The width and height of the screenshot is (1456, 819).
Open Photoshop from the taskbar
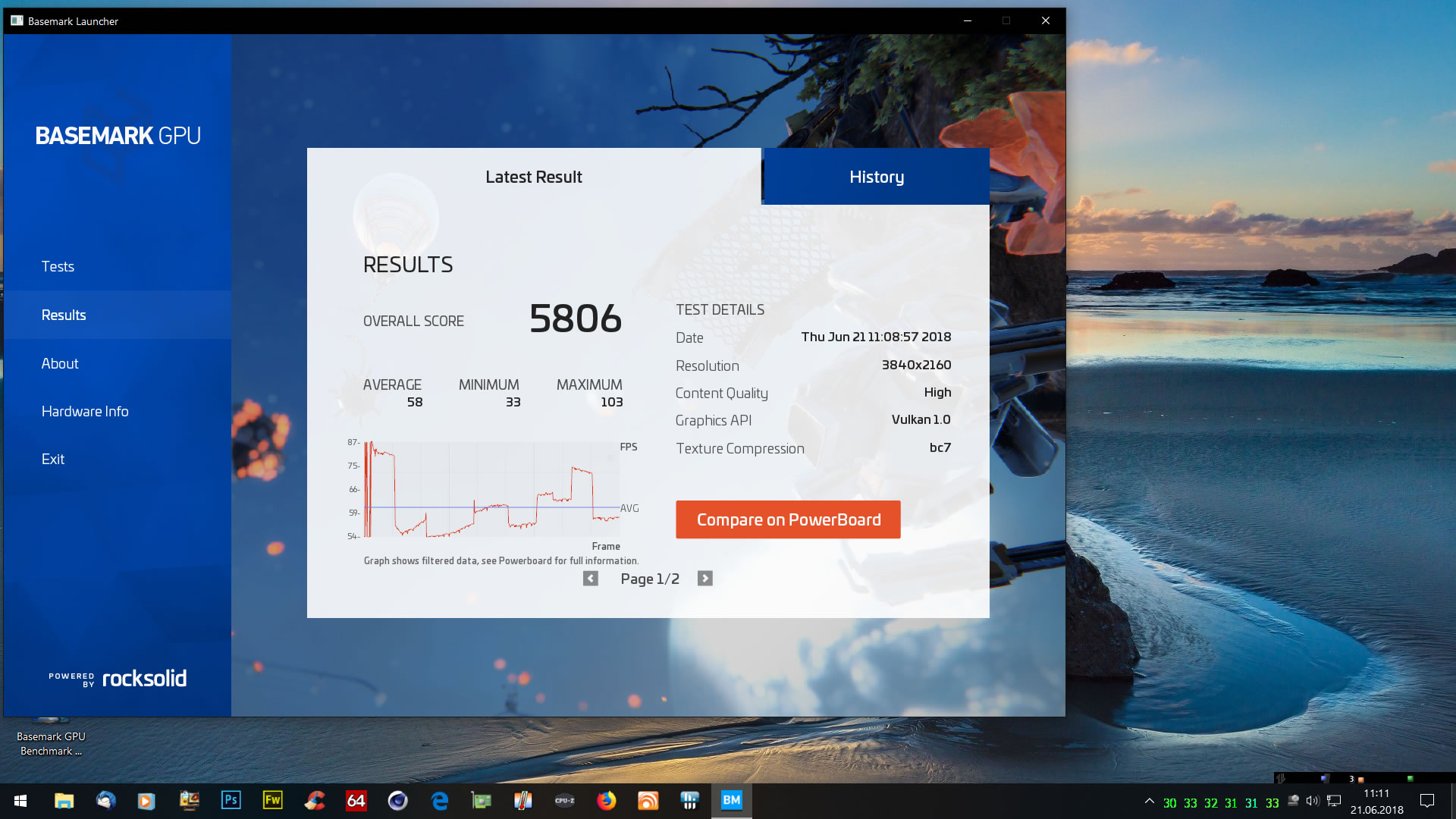[231, 800]
